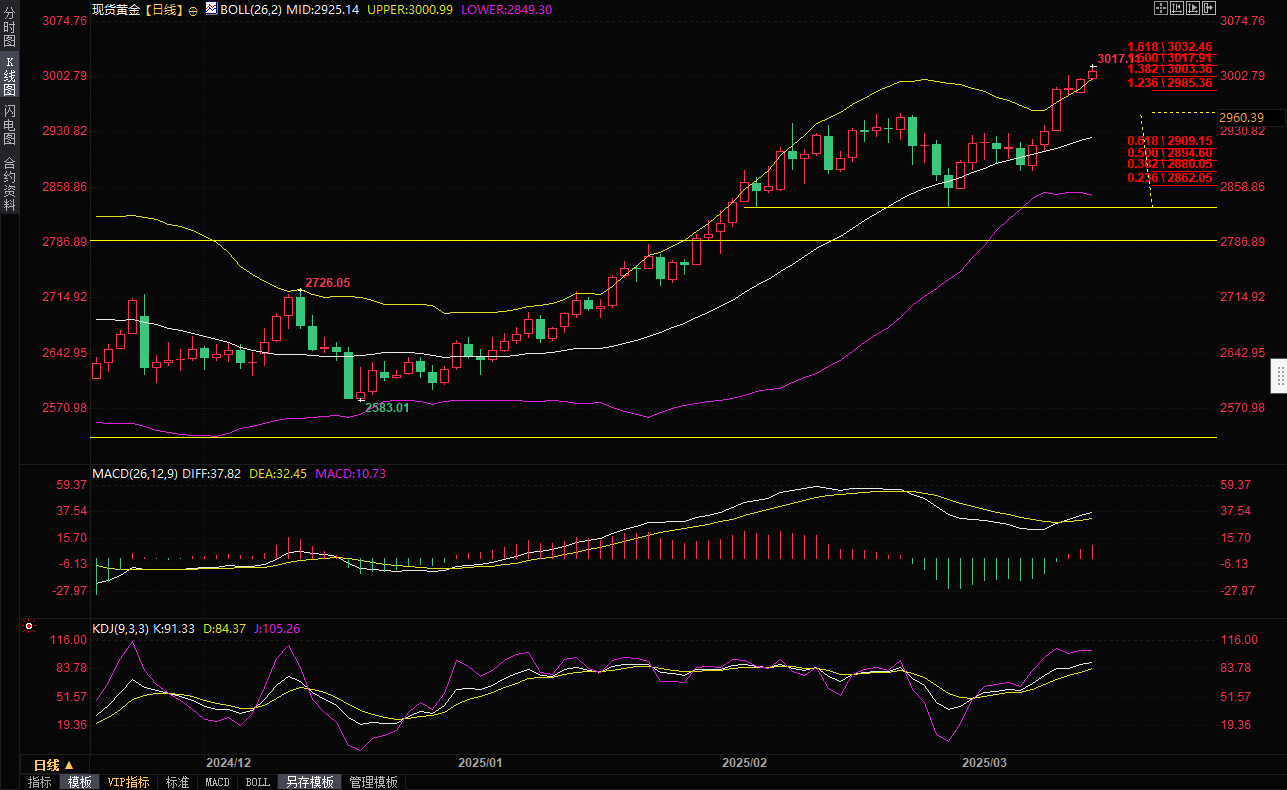The width and height of the screenshot is (1287, 790).
Task: Click the UPPER:3000.99 value
Action: pos(410,9)
